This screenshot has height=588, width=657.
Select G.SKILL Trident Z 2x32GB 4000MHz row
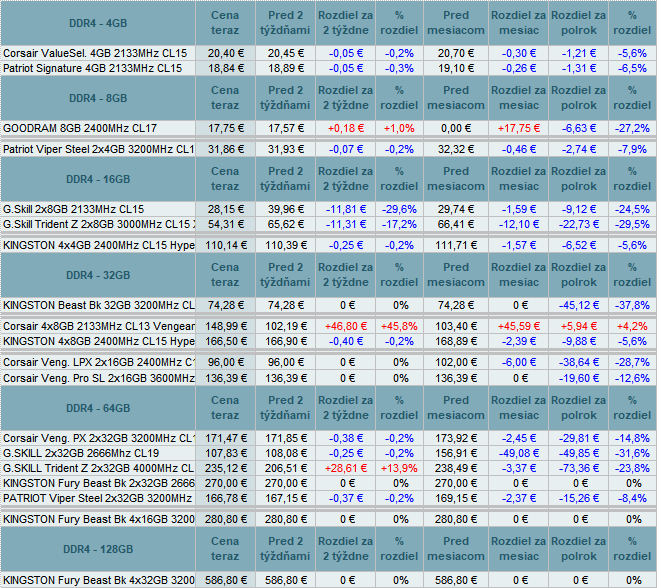(328, 468)
